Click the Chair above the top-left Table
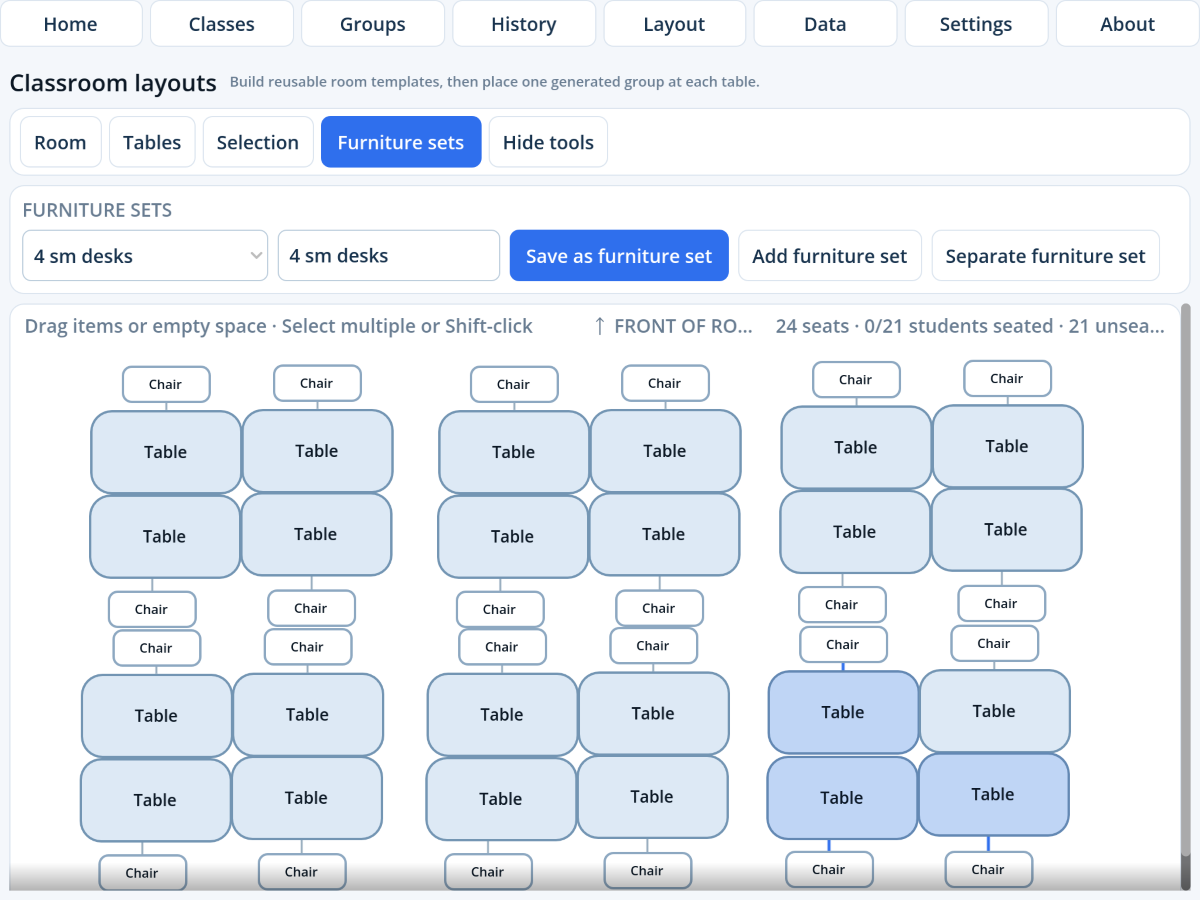 (x=166, y=384)
